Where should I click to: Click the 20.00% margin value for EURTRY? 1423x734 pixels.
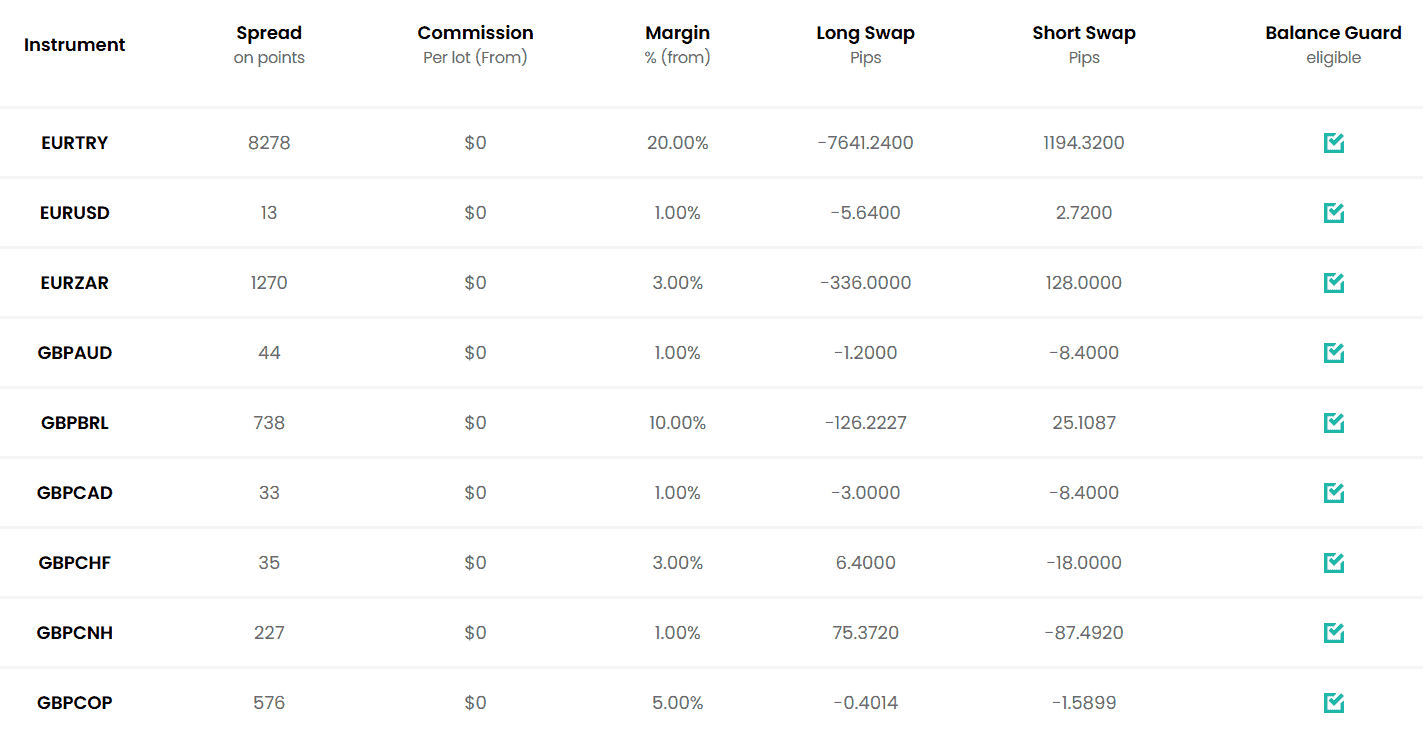point(677,142)
